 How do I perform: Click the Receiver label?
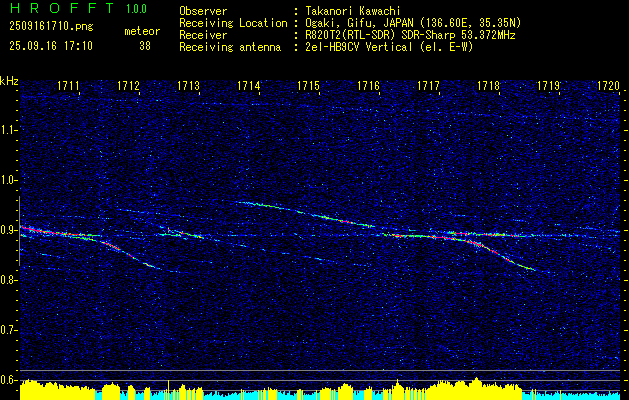pos(203,35)
